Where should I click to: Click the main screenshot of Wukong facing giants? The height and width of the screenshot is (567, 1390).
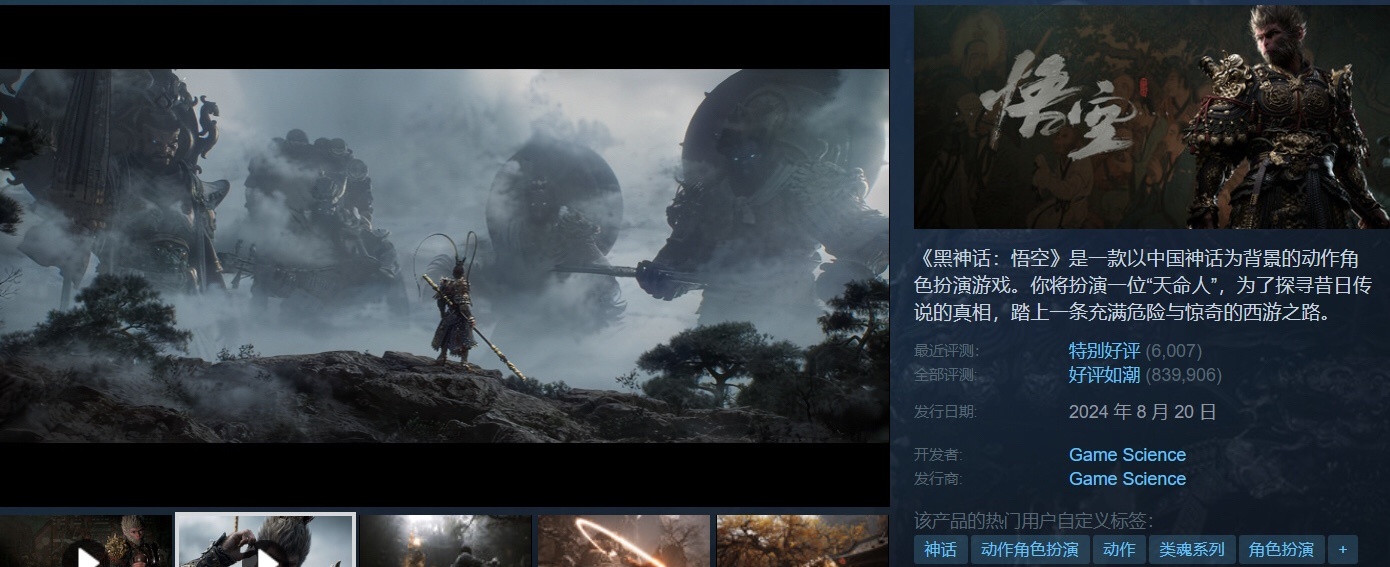coord(444,255)
